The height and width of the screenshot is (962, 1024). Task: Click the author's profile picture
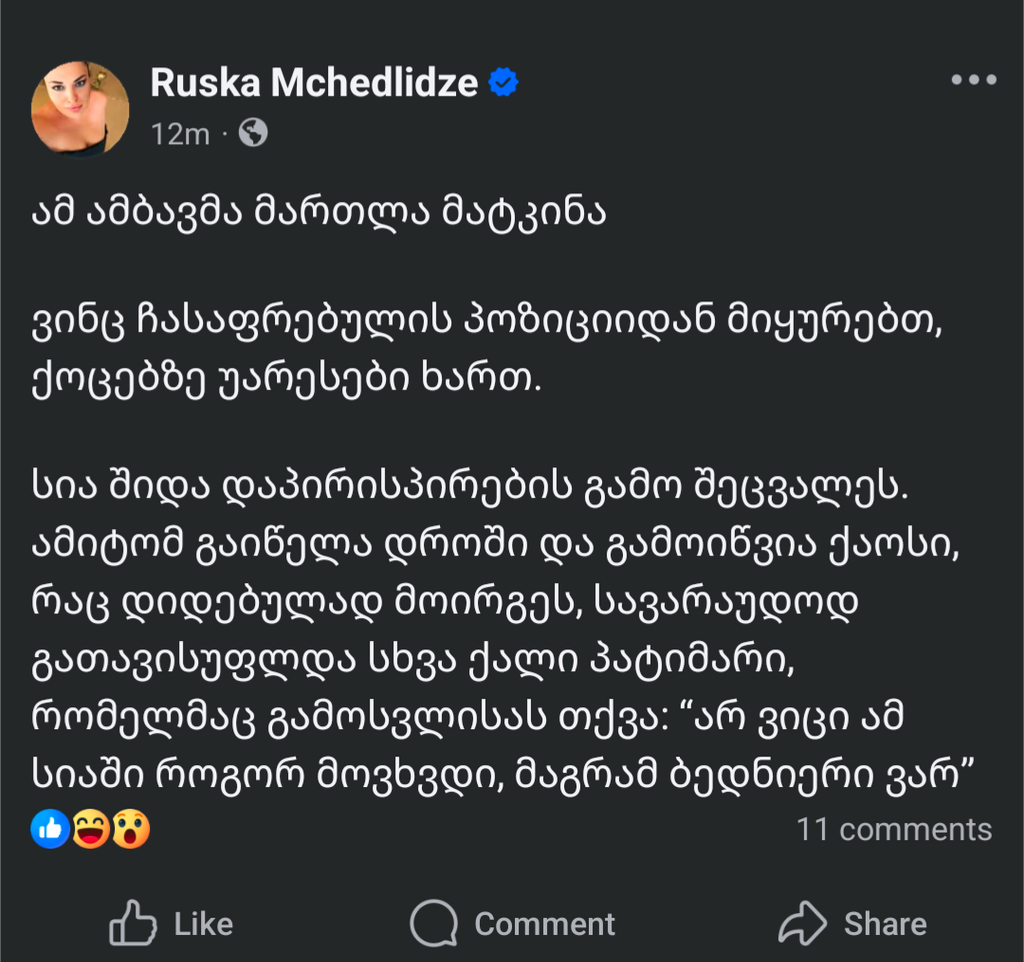point(80,108)
